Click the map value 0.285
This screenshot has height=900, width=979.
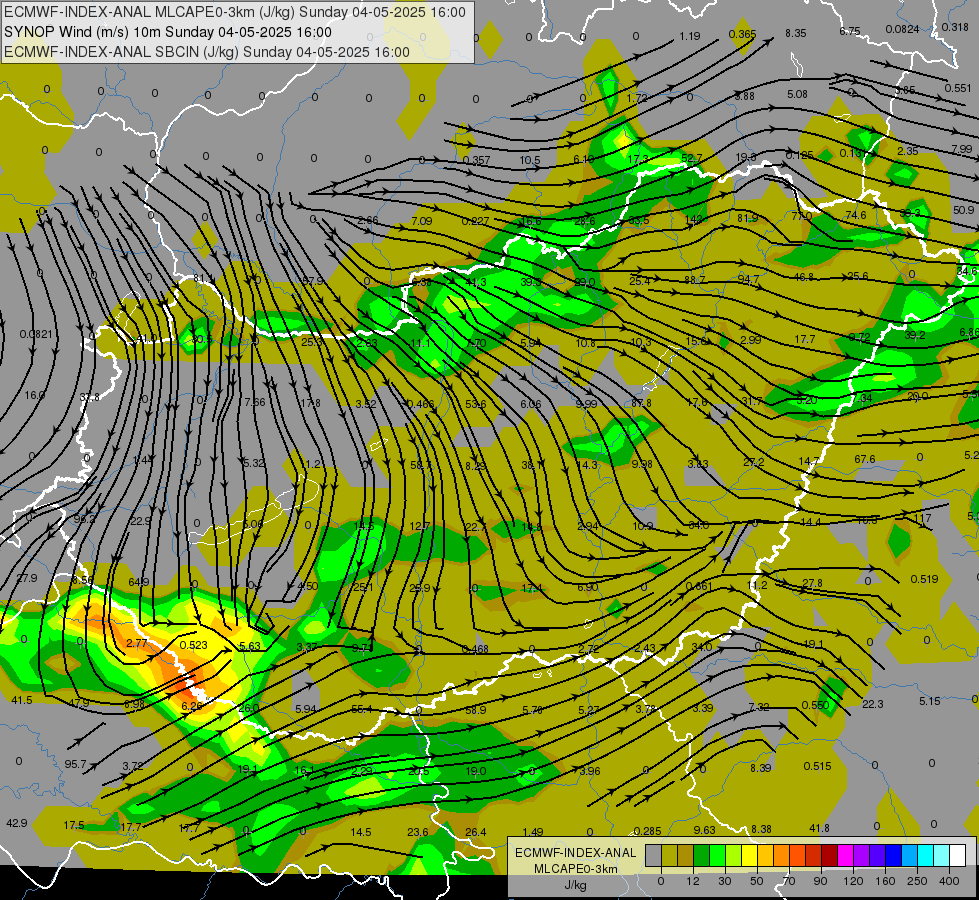tap(647, 831)
